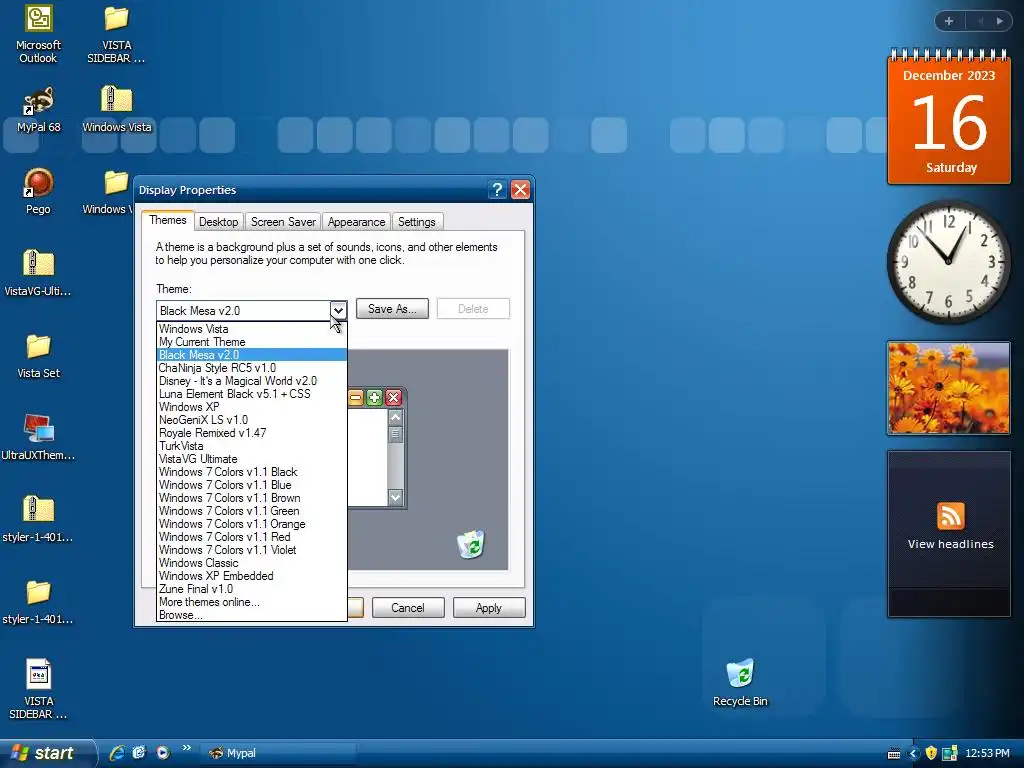1024x768 pixels.
Task: Select Royale Remixed v1.47 theme
Action: (x=251, y=433)
